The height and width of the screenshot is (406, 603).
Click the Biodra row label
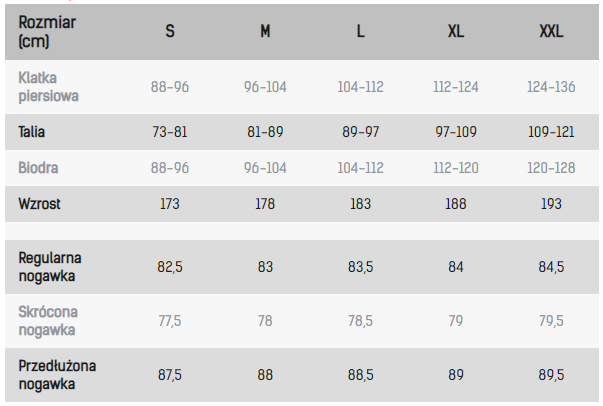38,167
